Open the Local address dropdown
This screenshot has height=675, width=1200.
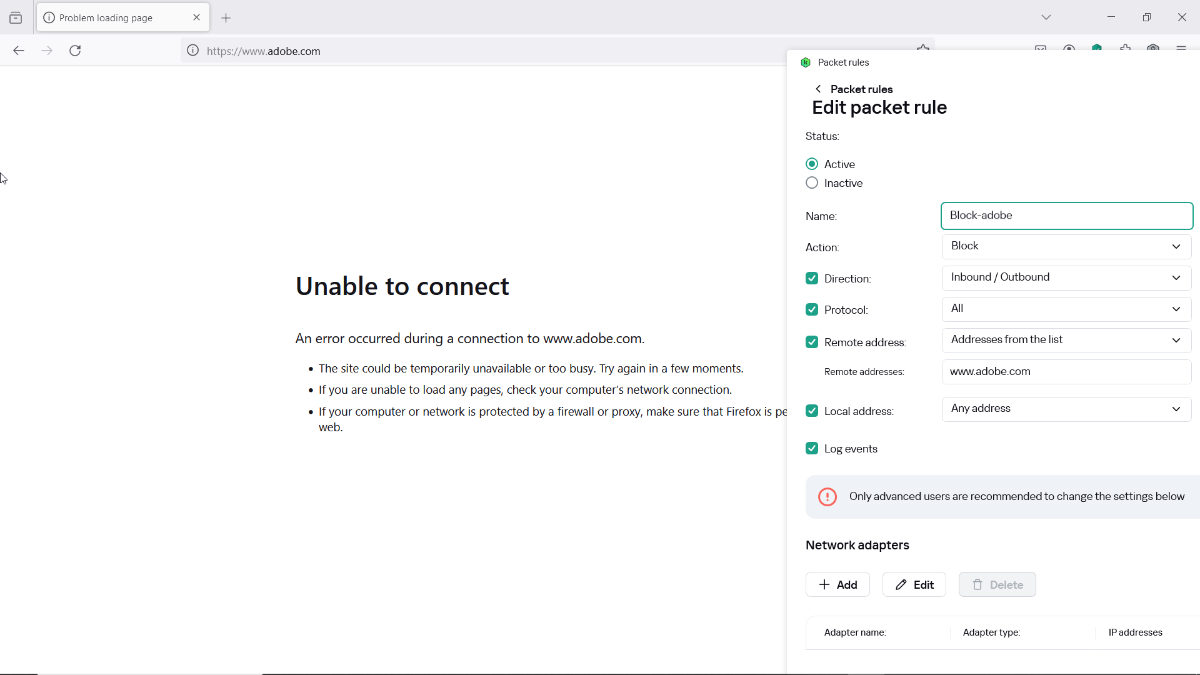[1066, 409]
